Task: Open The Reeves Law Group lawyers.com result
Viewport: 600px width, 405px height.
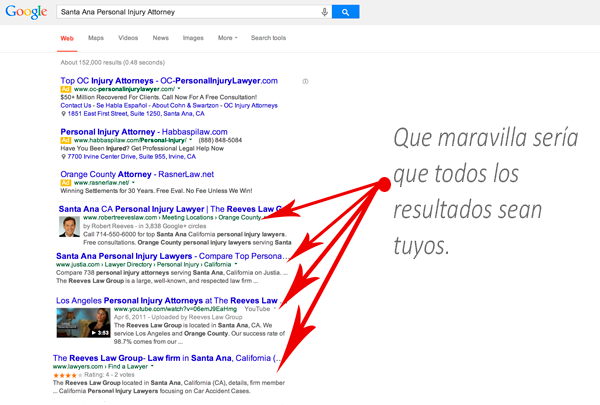Action: tap(166, 358)
